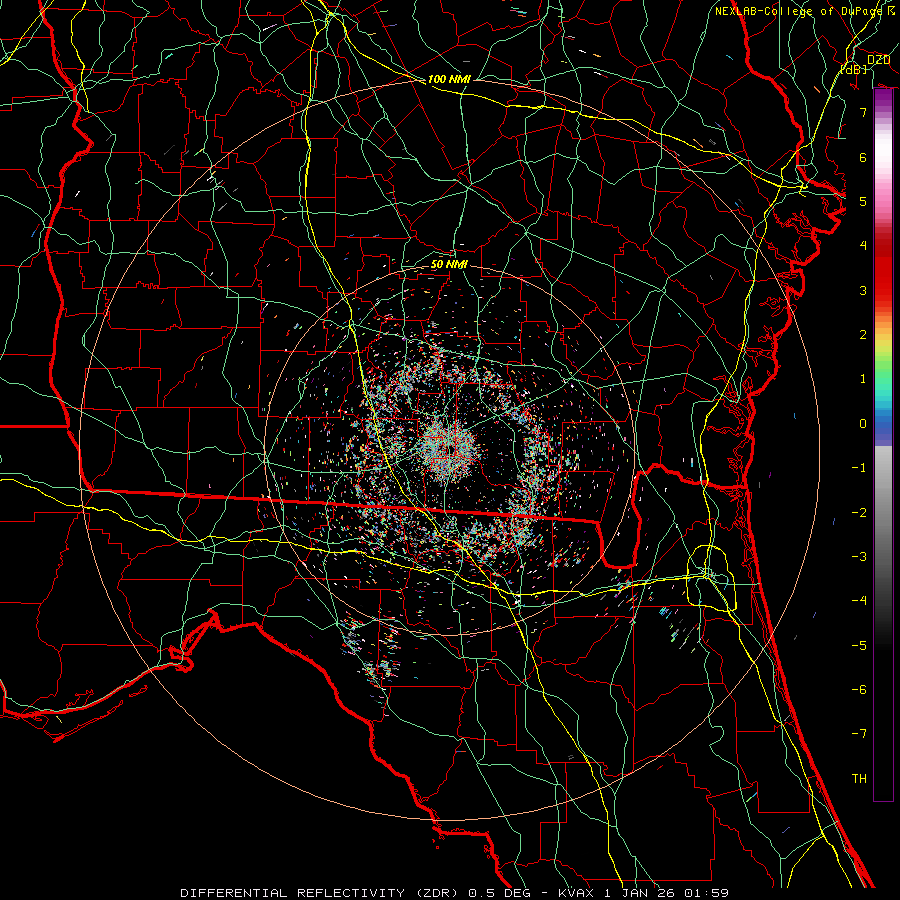
Task: Click the "TH" threshold label in legend
Action: coord(859,779)
